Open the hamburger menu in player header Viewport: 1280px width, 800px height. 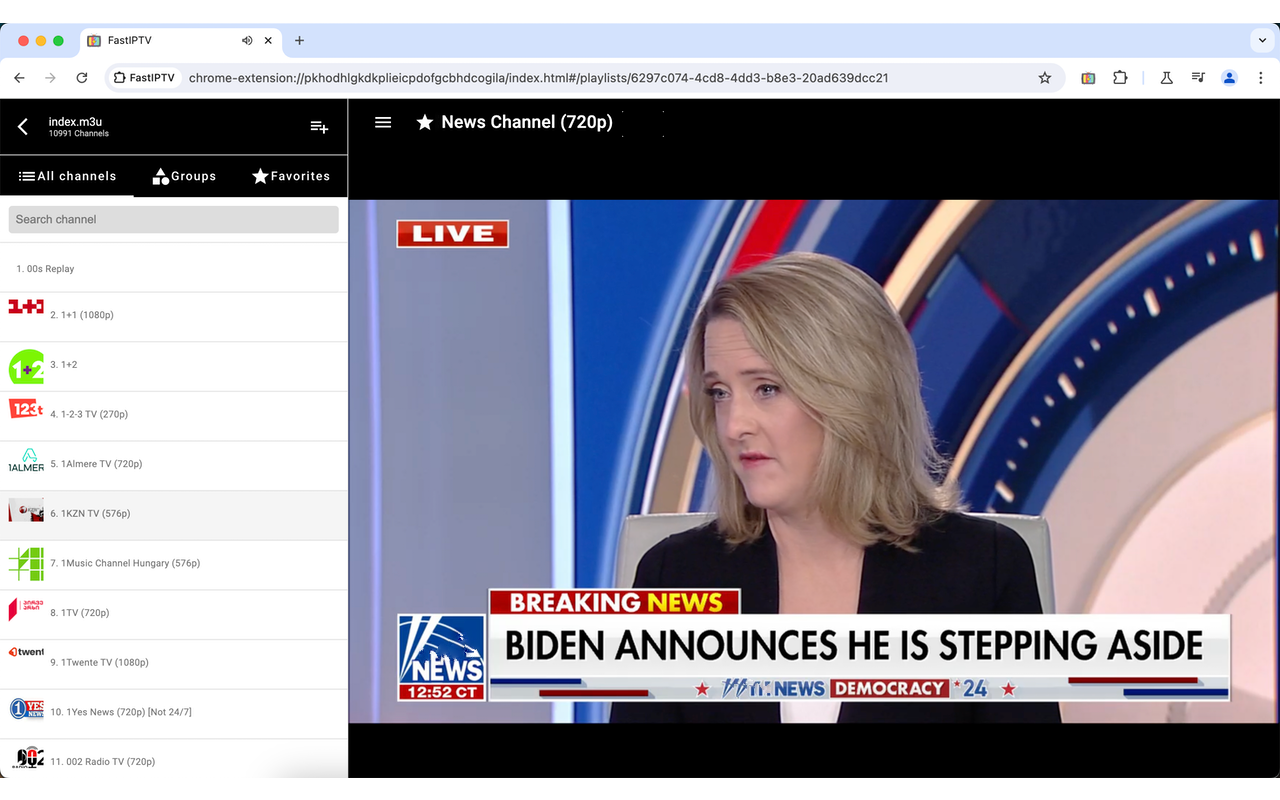383,122
